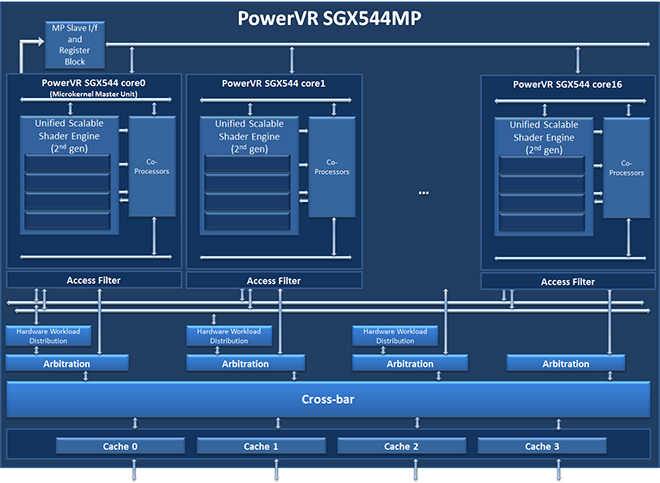Click the Unified Scalable Shader Engine in core1
The image size is (660, 483).
pyautogui.click(x=249, y=176)
